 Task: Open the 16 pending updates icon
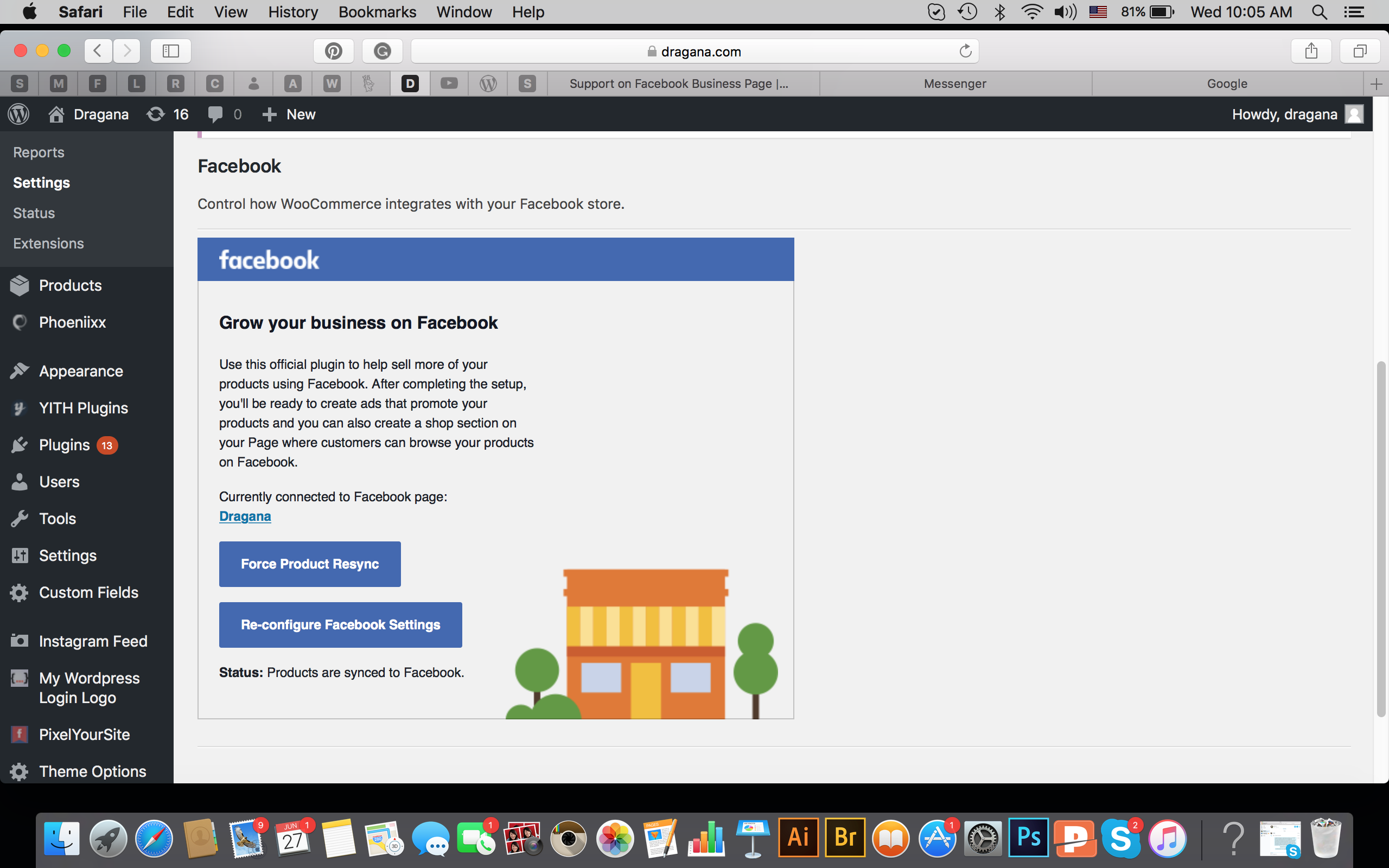point(167,114)
